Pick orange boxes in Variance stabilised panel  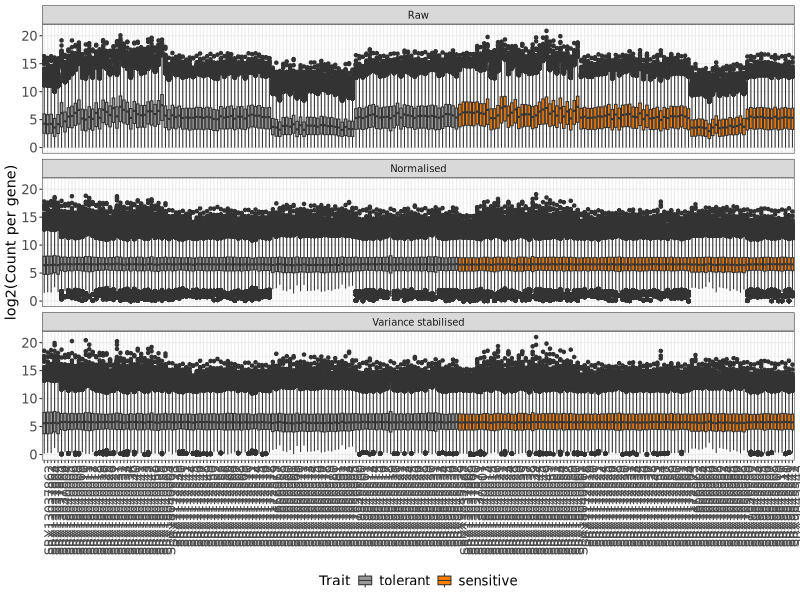click(x=620, y=421)
